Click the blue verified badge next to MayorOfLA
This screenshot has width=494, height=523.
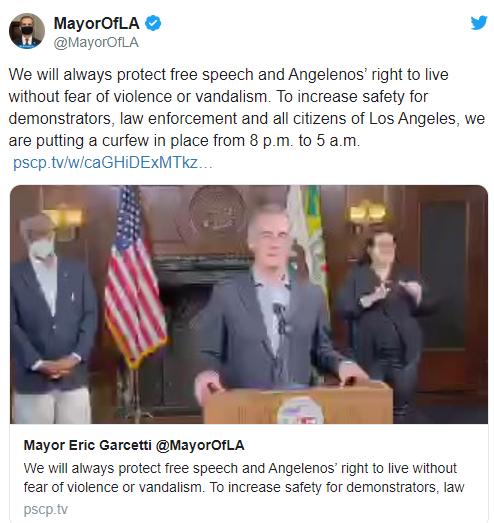pyautogui.click(x=153, y=23)
